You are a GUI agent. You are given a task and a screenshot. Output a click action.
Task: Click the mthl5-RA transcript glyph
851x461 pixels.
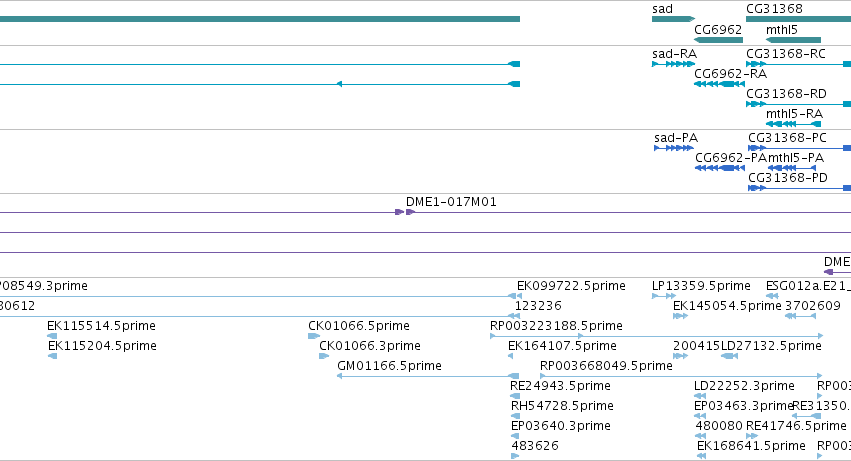tap(793, 124)
